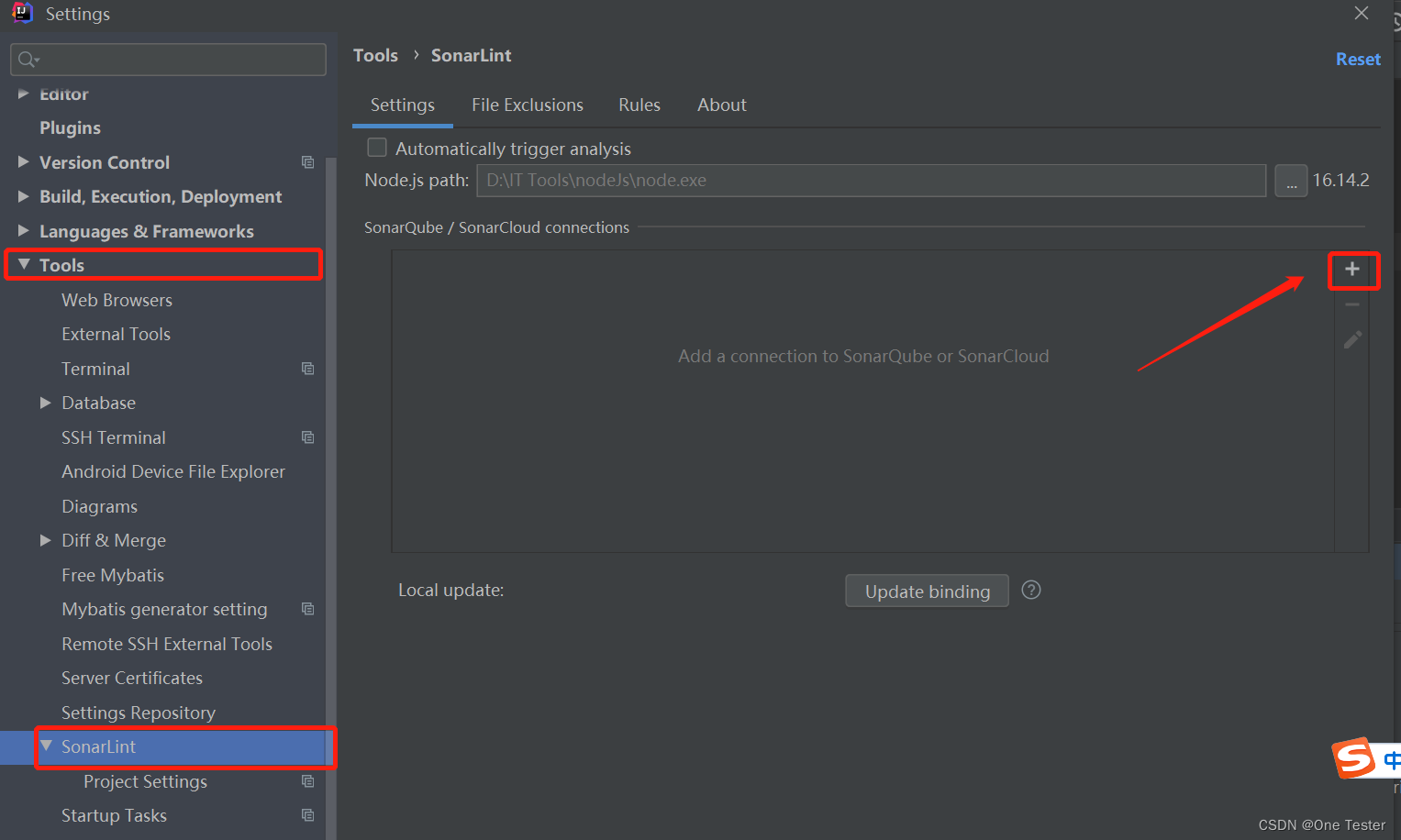Open the Rules tab

639,105
